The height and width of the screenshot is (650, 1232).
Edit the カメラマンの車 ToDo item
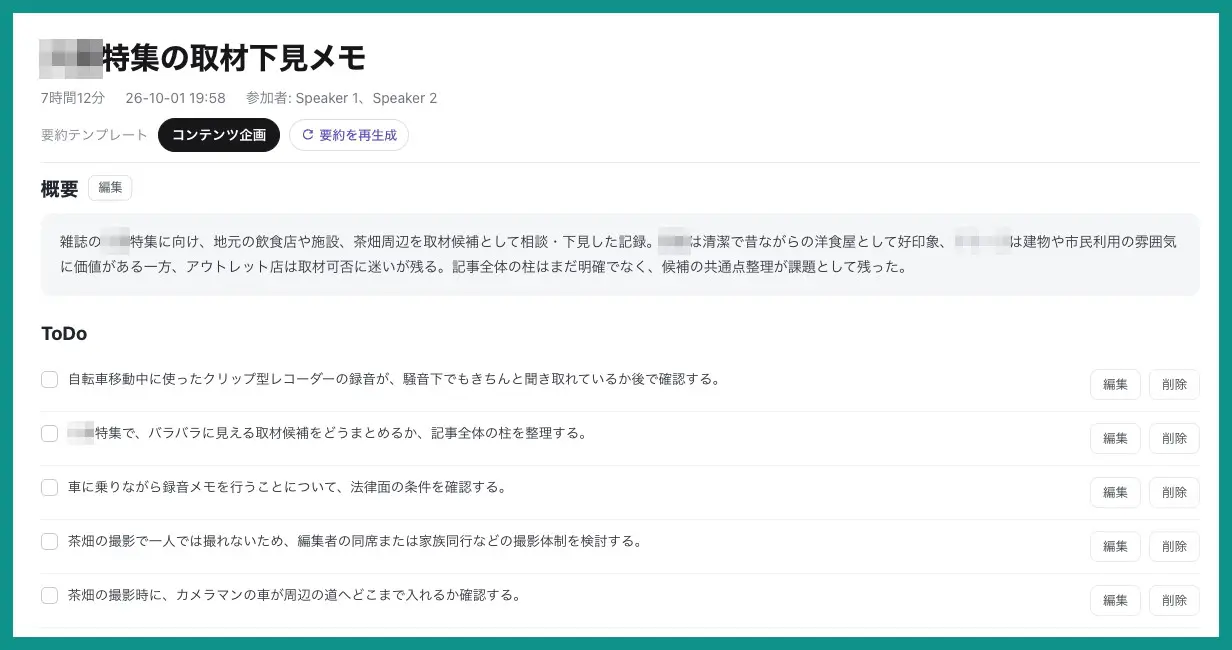[1115, 600]
